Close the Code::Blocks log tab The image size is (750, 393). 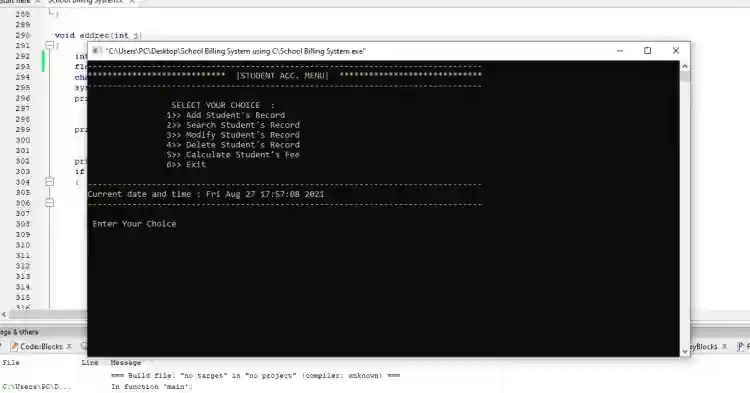[x=69, y=346]
